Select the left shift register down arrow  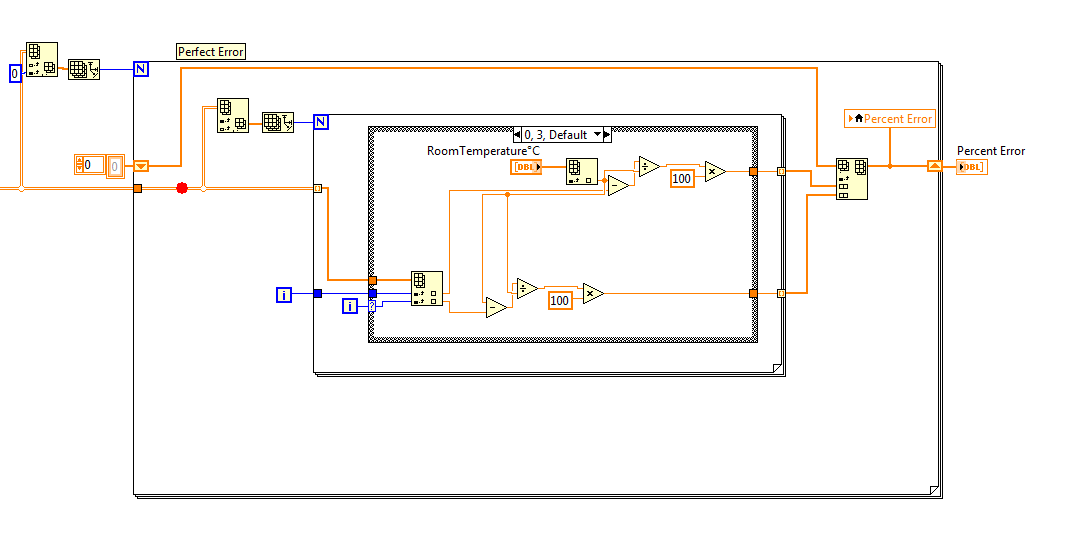(141, 166)
